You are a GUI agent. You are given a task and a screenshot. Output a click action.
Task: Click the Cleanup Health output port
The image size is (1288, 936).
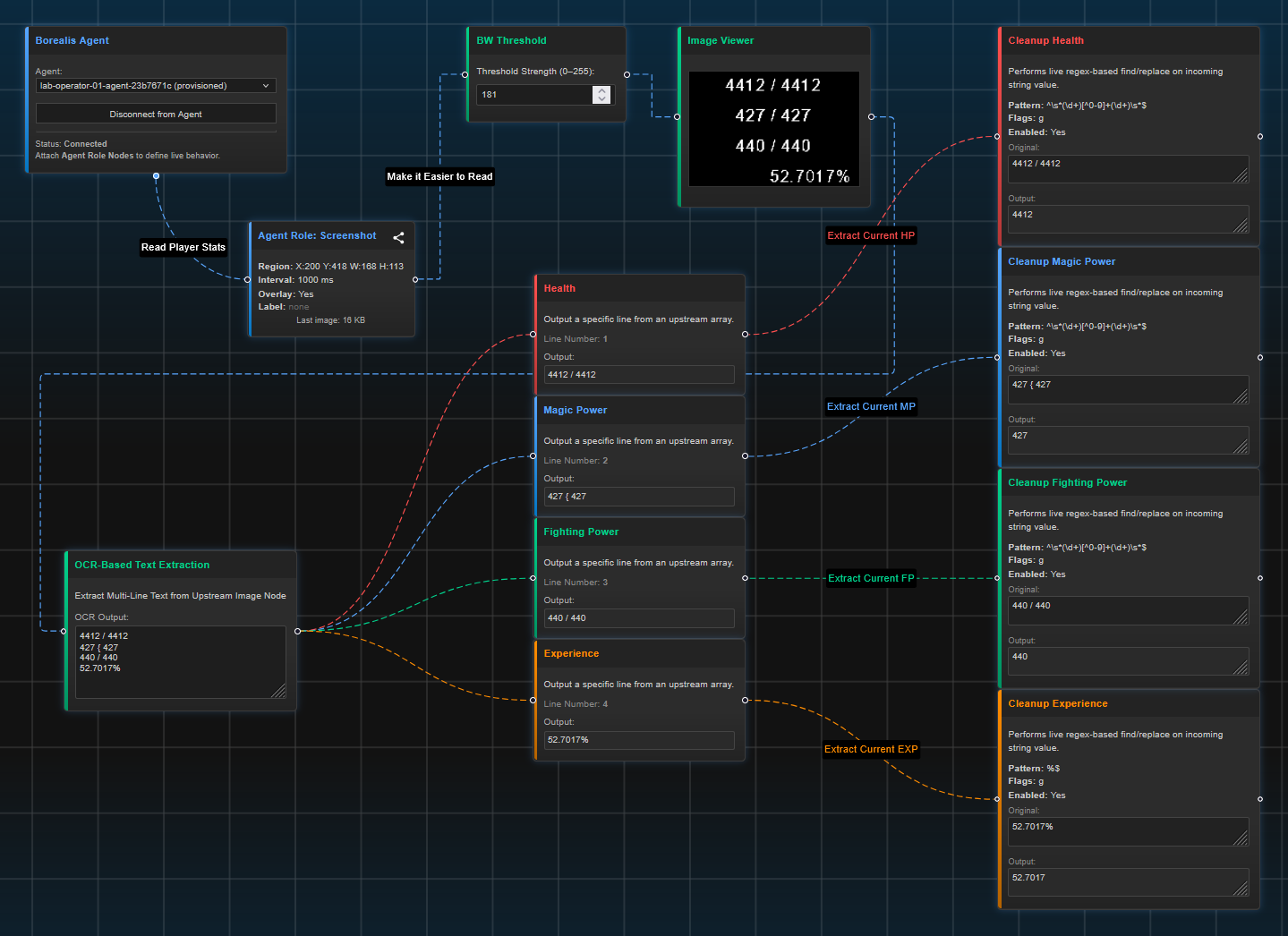point(1260,136)
